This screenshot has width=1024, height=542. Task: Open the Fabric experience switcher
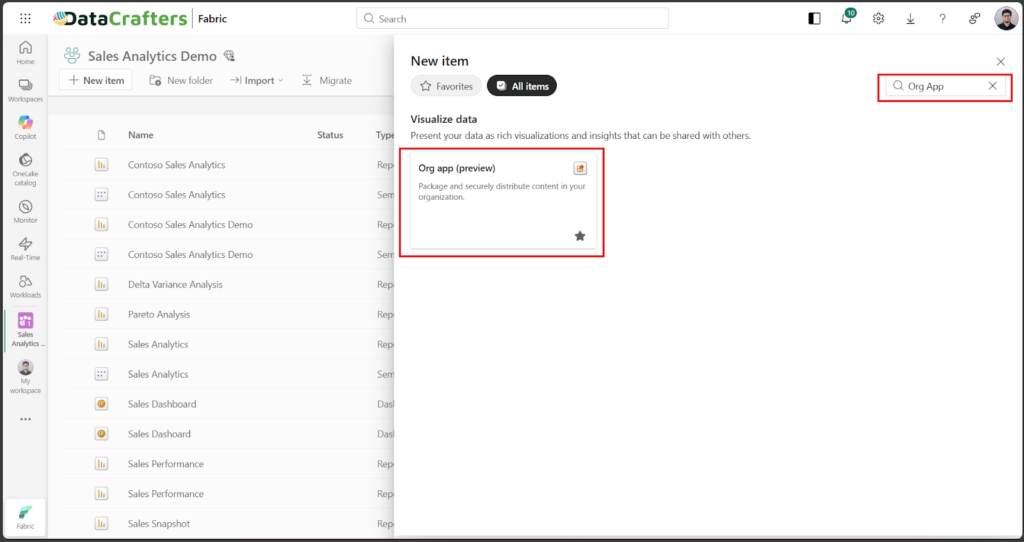25,516
